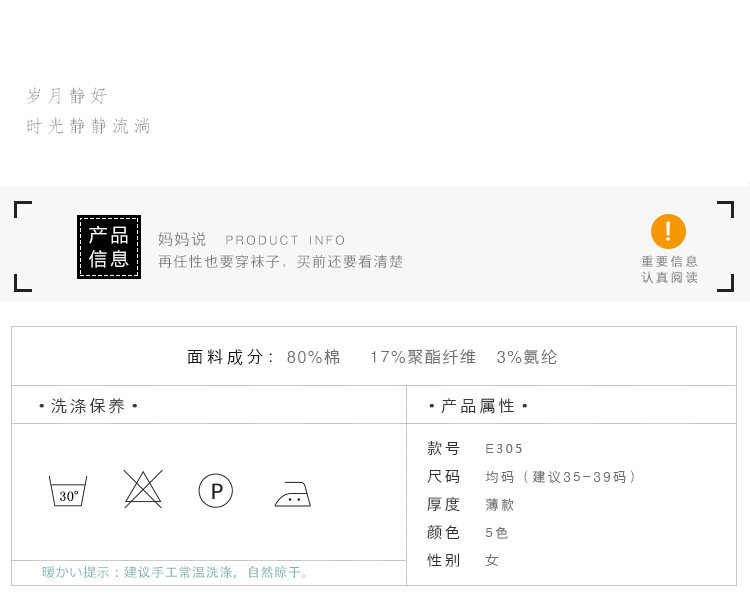Click the 认真阅读 text
This screenshot has width=750, height=603.
click(669, 277)
